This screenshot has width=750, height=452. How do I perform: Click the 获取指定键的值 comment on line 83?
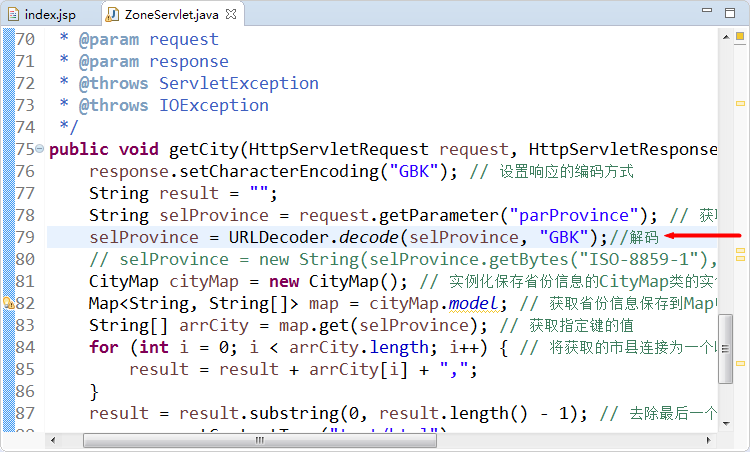(x=581, y=326)
